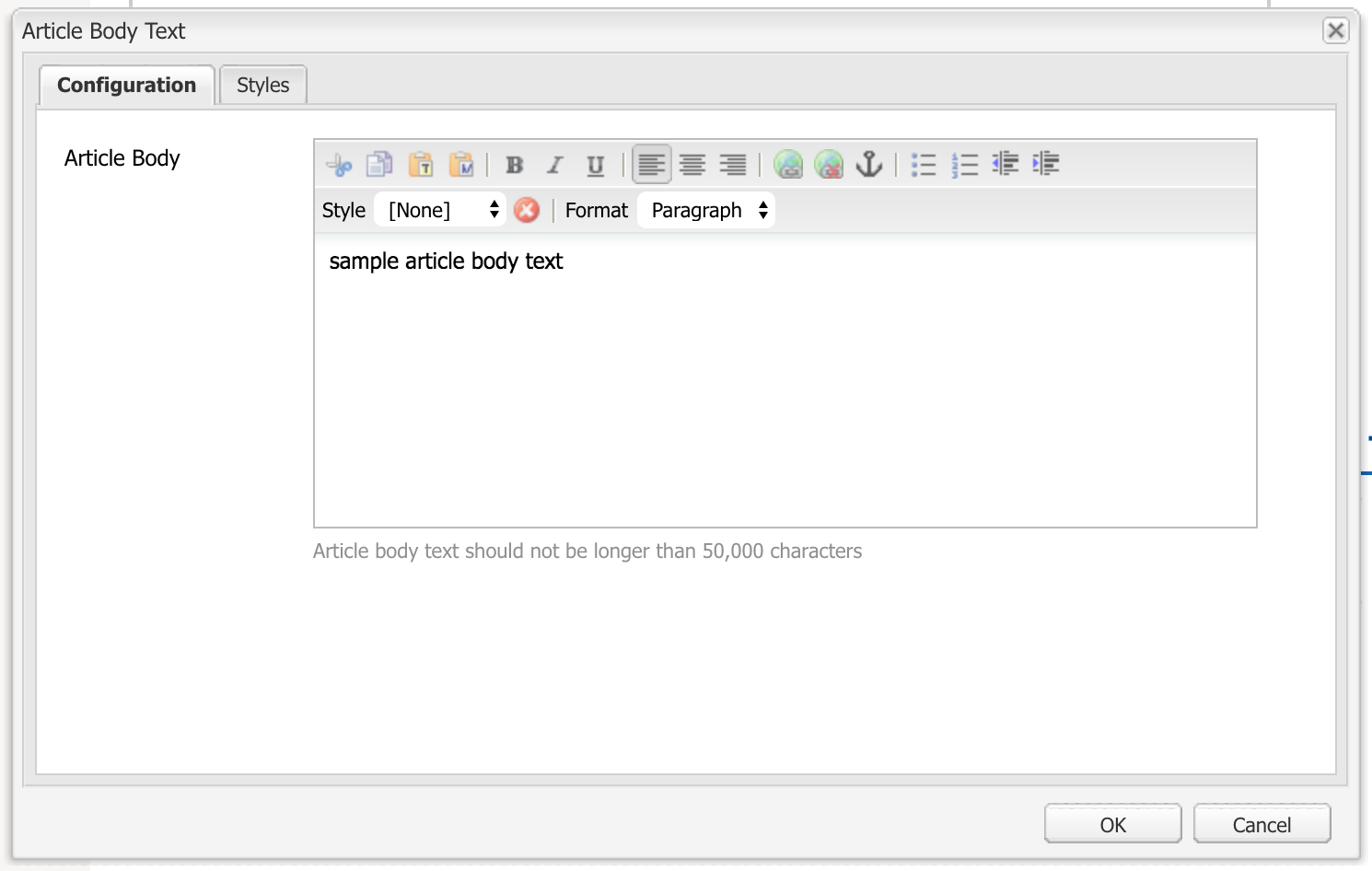Toggle italic formatting

tap(554, 165)
